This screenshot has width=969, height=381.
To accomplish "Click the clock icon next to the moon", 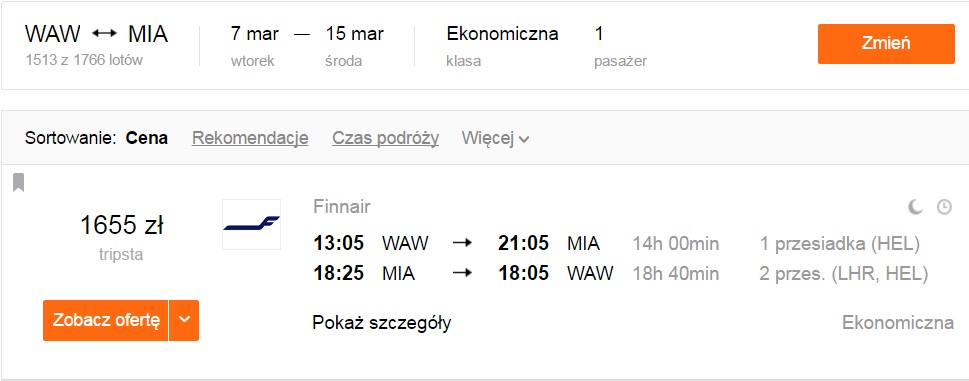I will tap(944, 207).
